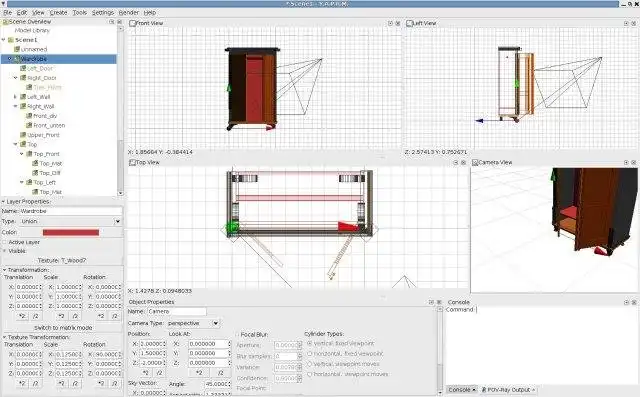
Task: Collapse the Top_Front tree node
Action: [22, 154]
